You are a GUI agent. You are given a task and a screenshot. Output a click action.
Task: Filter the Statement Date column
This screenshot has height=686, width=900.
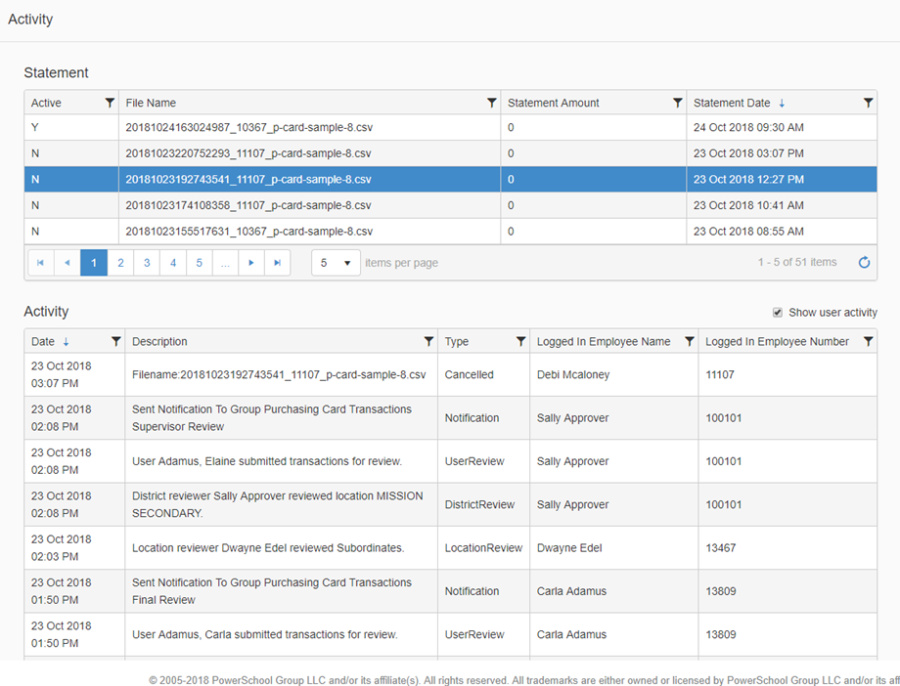(x=867, y=103)
